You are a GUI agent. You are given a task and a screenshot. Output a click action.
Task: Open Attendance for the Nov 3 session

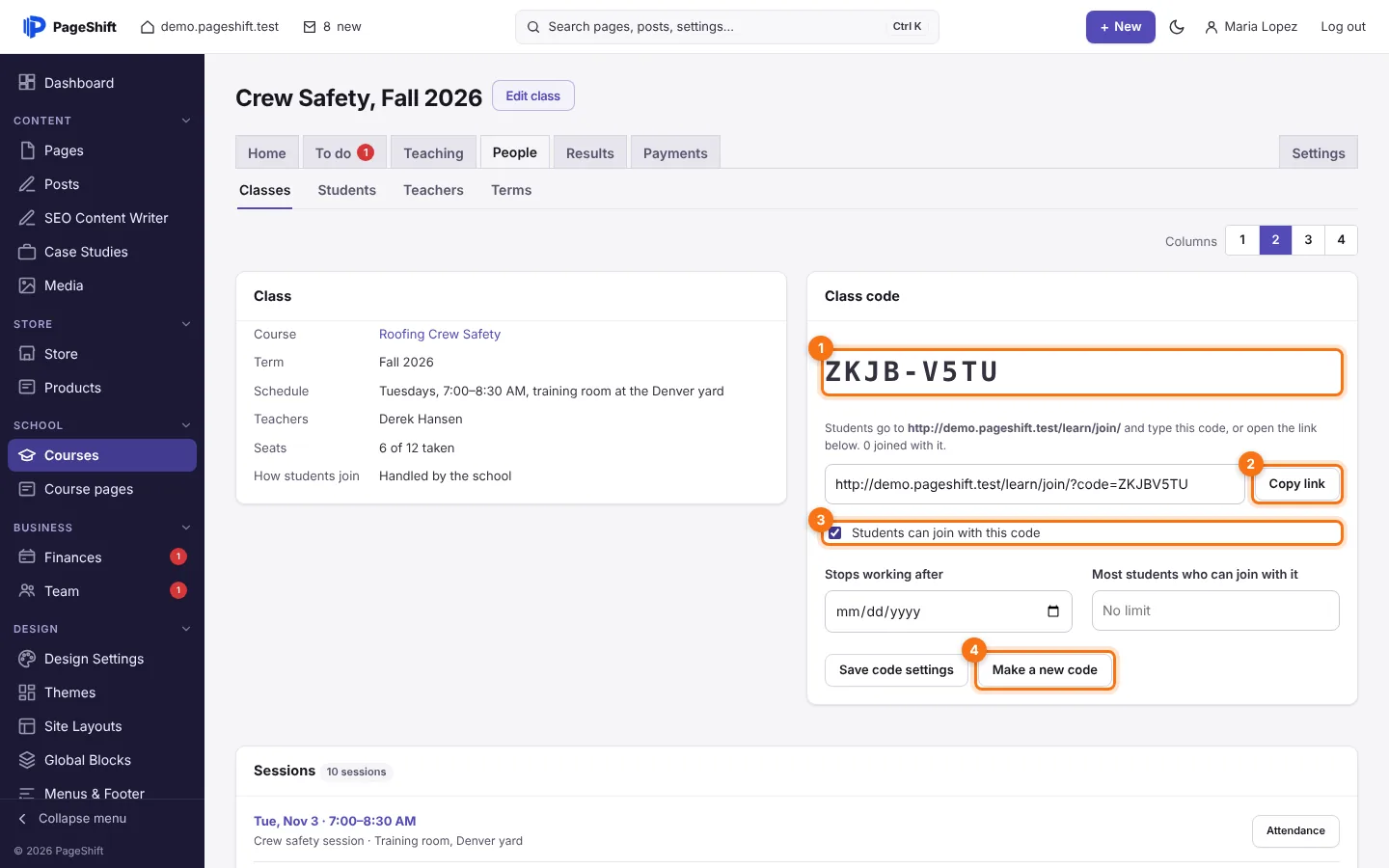(1295, 831)
